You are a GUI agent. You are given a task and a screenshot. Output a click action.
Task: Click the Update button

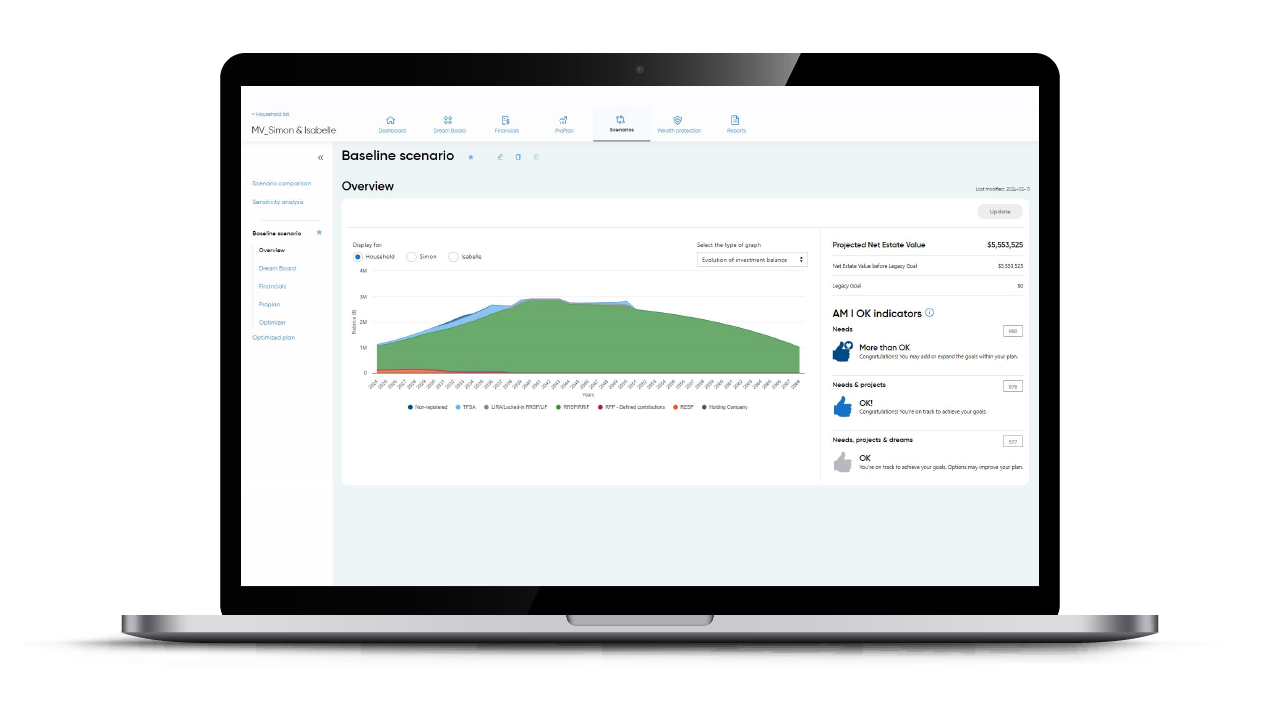(999, 211)
